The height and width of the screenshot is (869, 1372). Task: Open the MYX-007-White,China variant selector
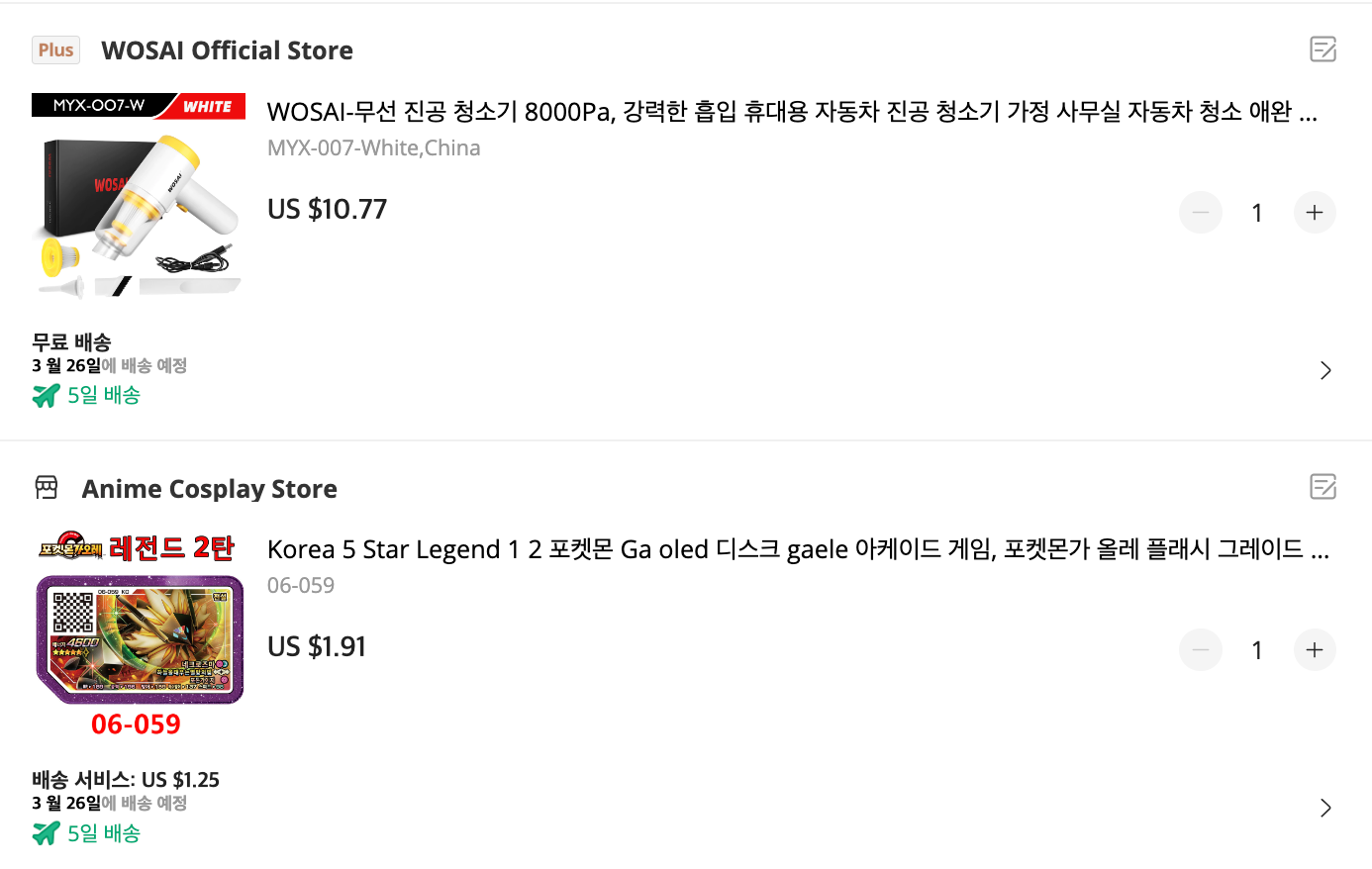click(x=373, y=146)
